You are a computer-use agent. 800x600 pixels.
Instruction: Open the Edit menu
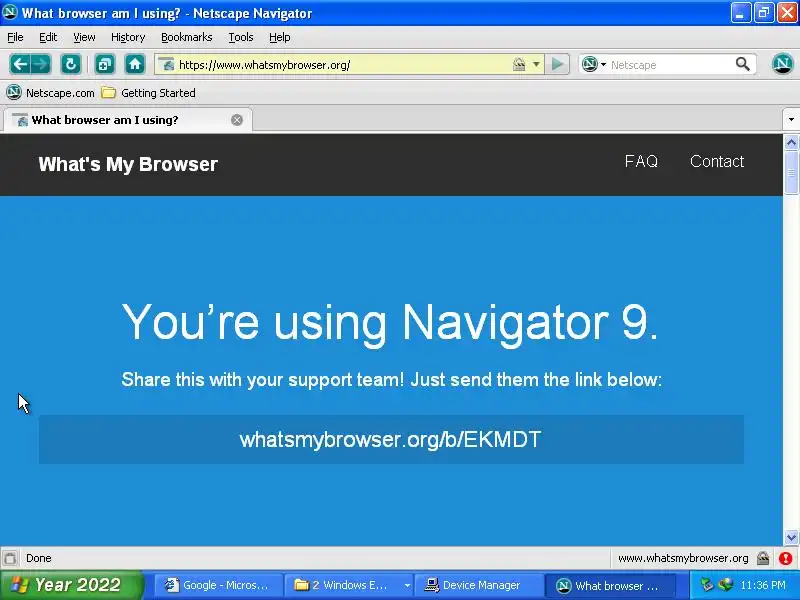click(48, 37)
